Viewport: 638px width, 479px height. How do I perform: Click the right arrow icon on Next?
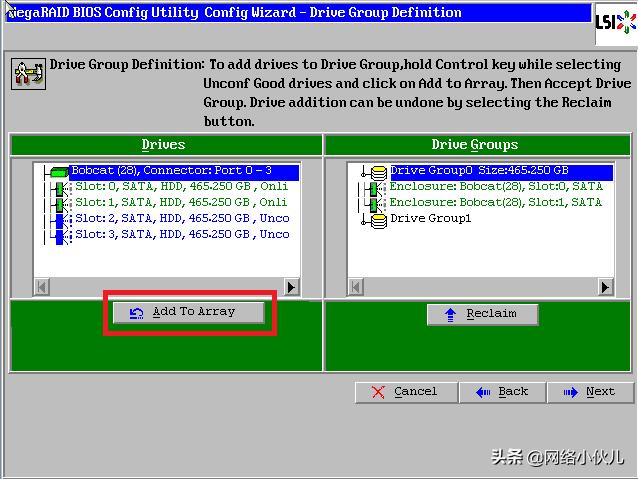coord(570,392)
